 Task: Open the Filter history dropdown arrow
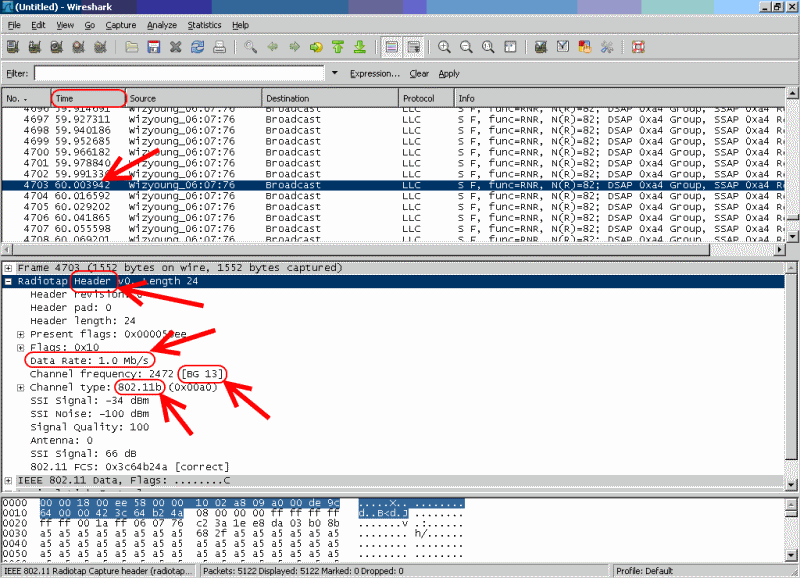[333, 74]
